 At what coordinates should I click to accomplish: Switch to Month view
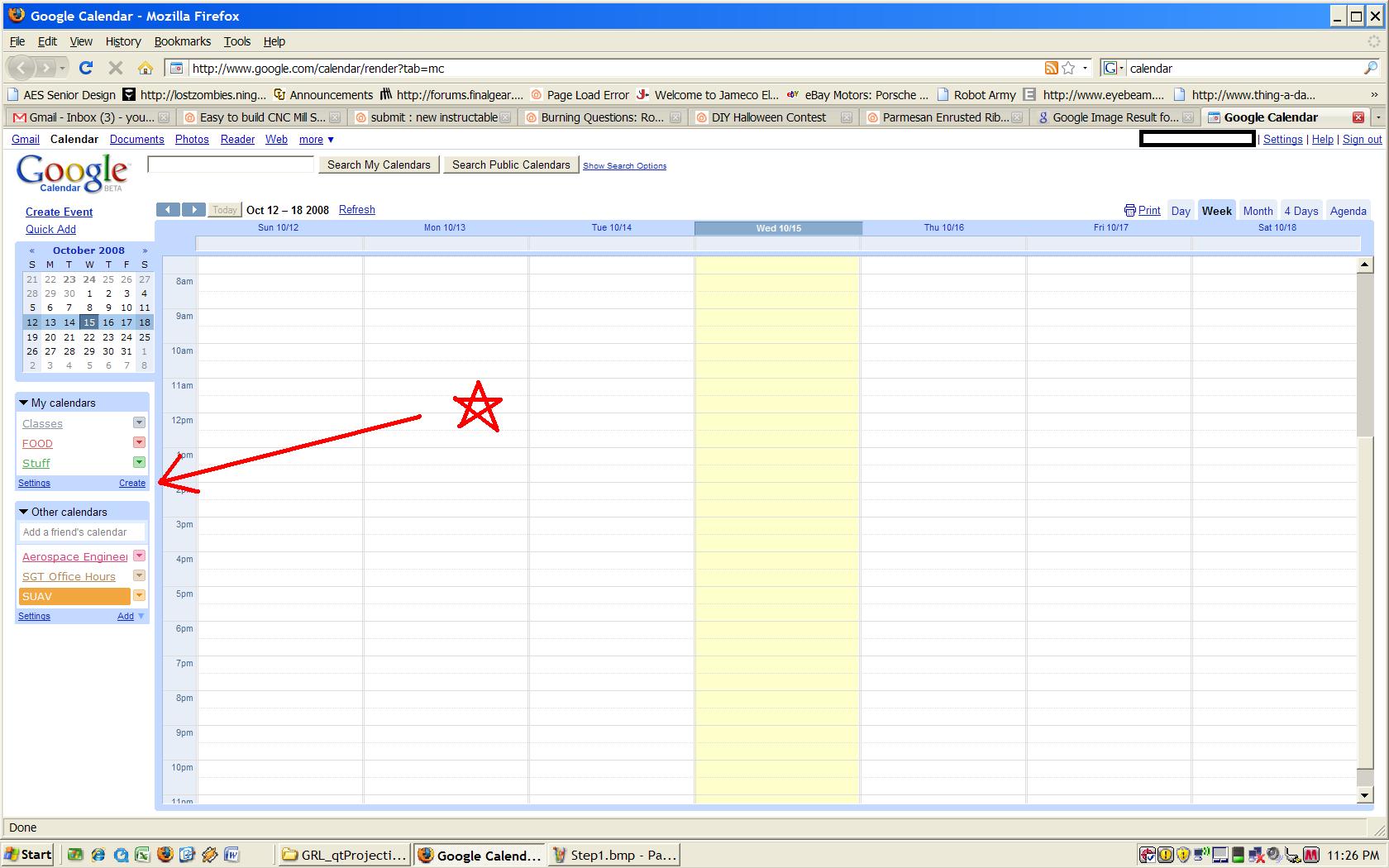1258,211
